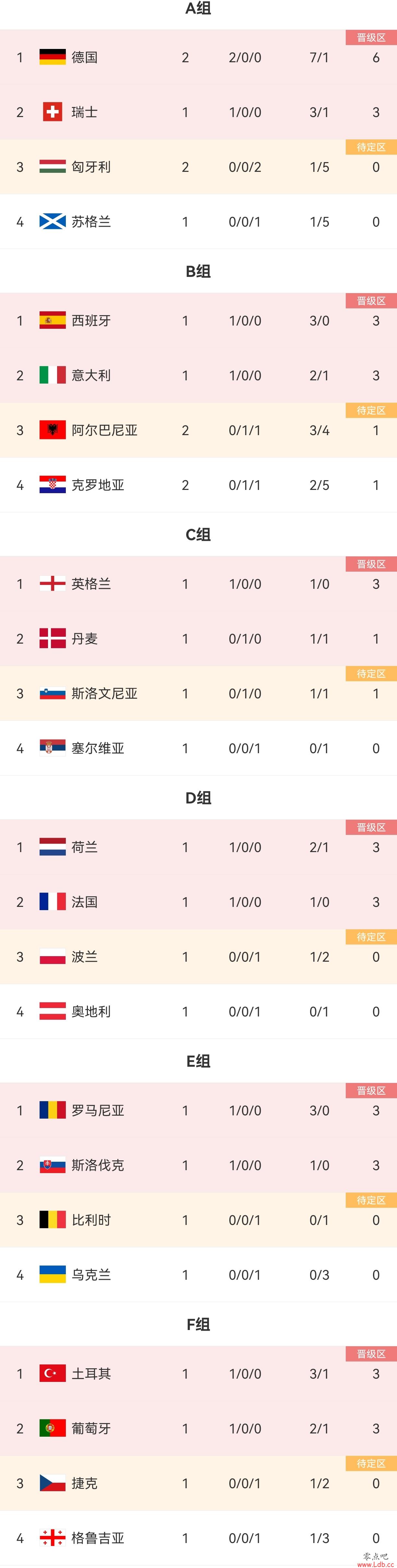397x1568 pixels.
Task: Select the Croatia flag icon
Action: tap(52, 484)
